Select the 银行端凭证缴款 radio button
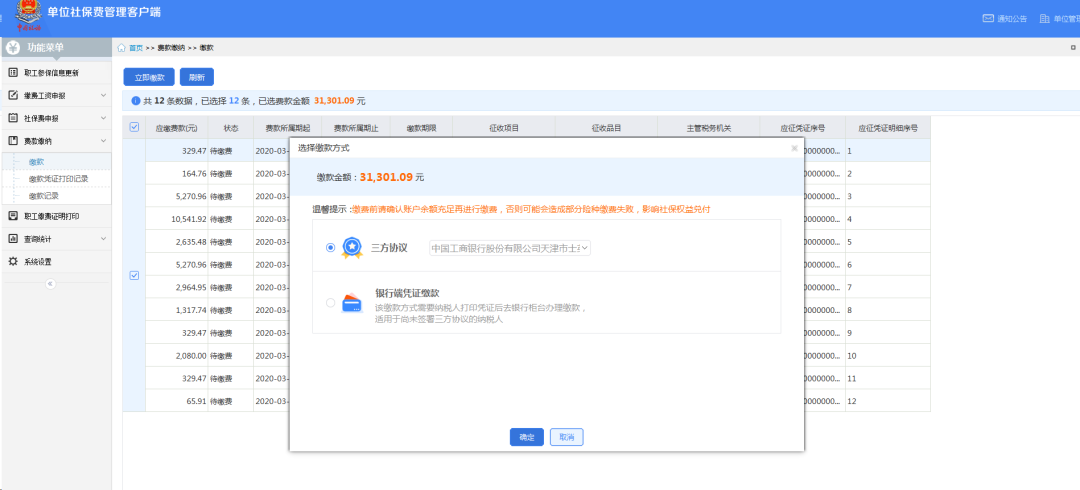This screenshot has width=1080, height=490. click(330, 304)
